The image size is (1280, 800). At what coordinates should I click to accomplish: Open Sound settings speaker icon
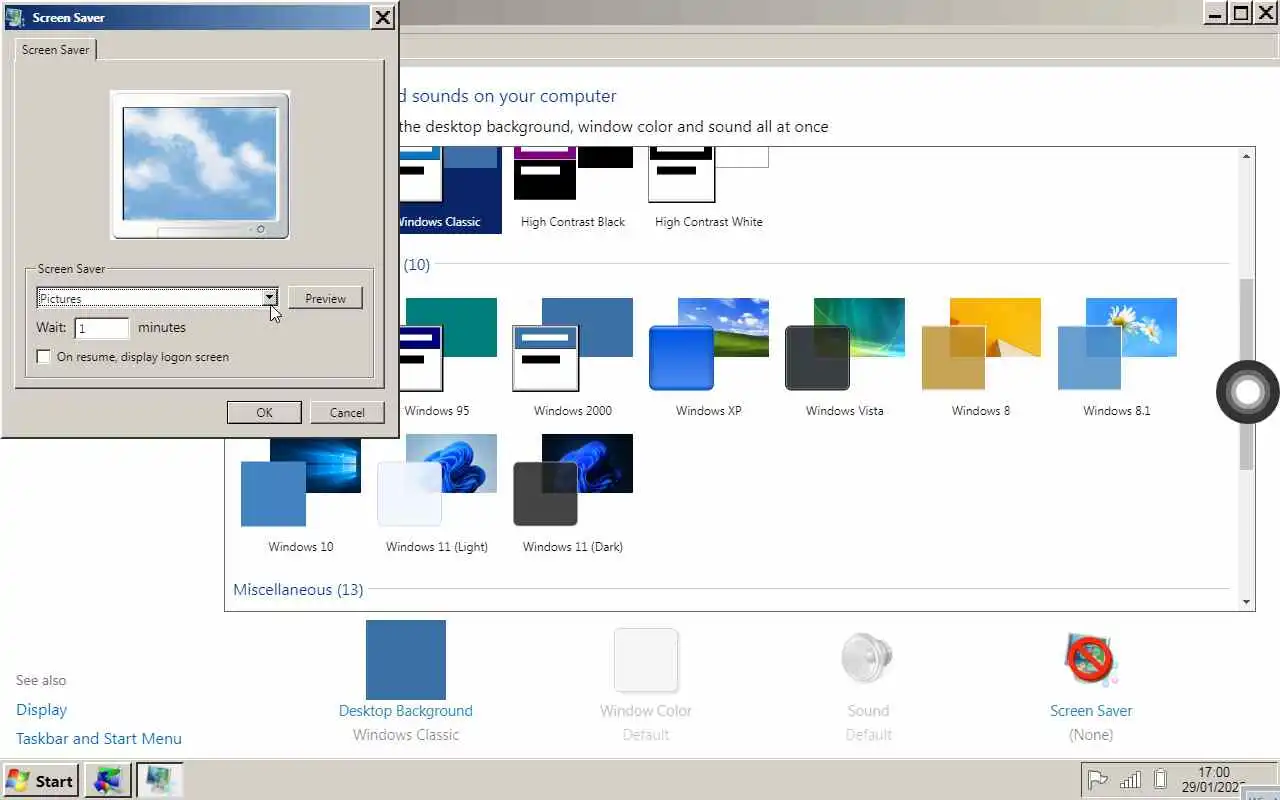coord(867,660)
